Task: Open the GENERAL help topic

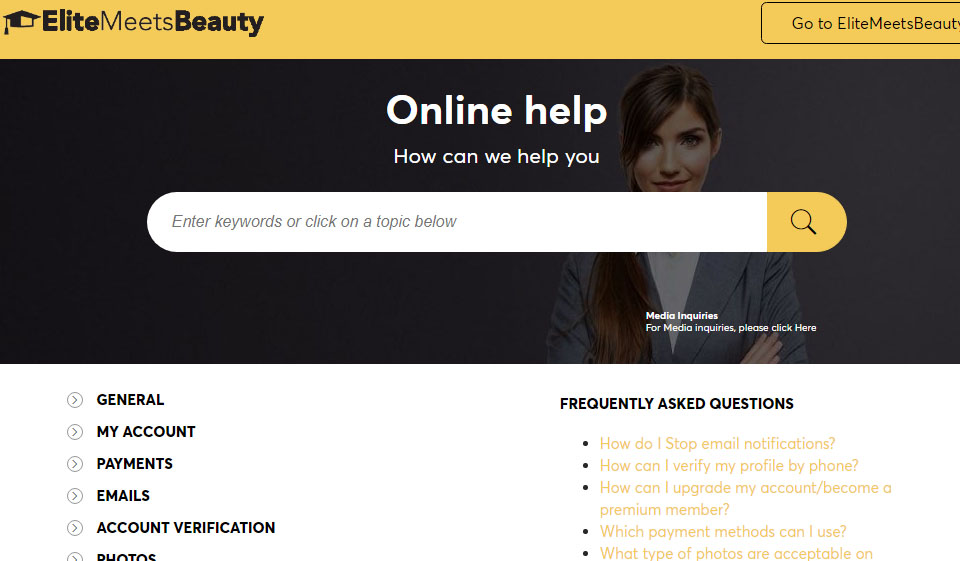Action: (130, 400)
